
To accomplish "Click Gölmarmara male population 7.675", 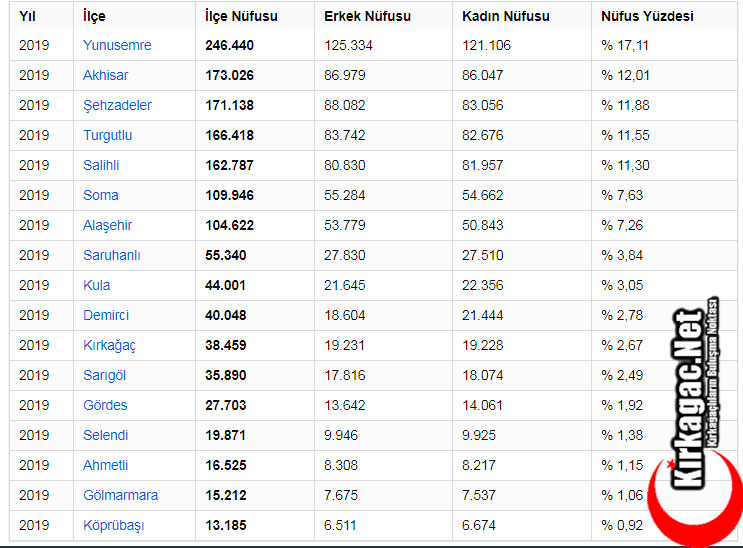I will point(341,495).
